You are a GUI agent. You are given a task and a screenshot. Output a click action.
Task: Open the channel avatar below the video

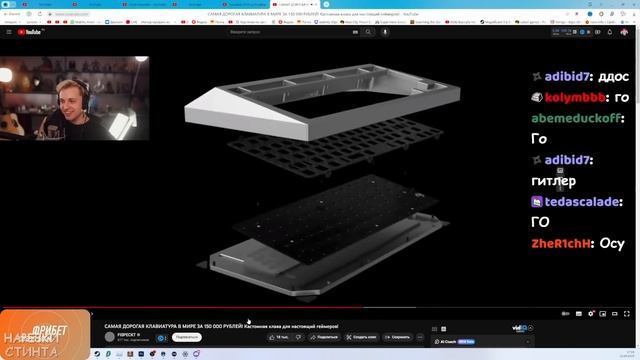109,337
